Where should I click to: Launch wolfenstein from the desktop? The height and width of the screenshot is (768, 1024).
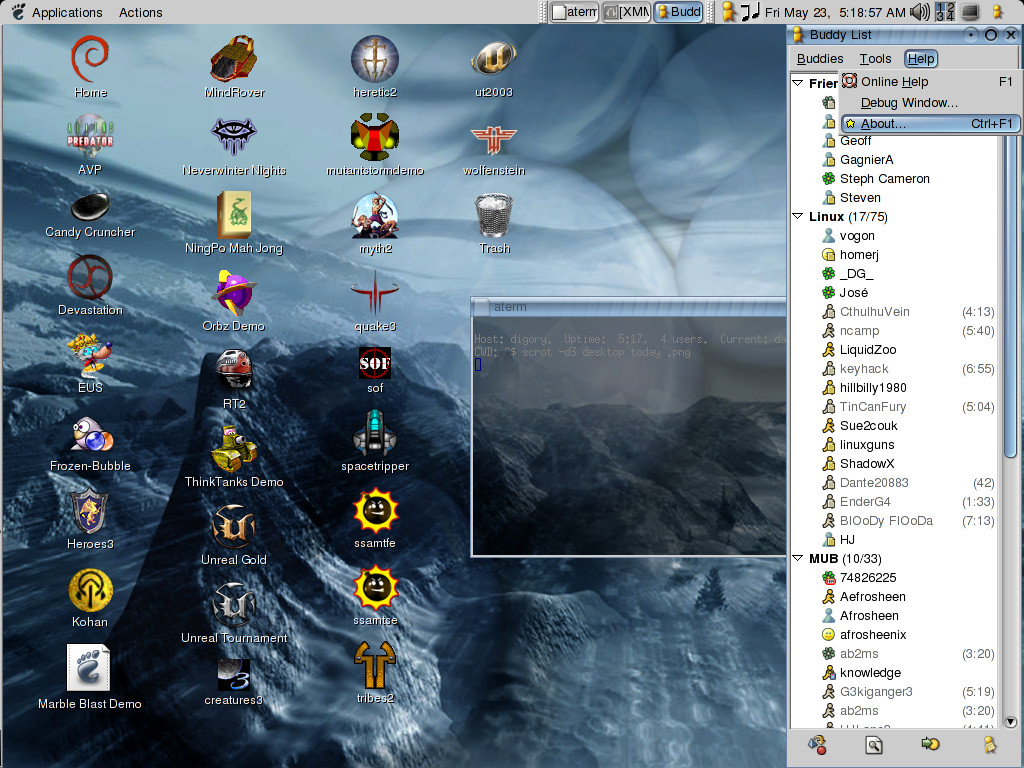pos(494,142)
